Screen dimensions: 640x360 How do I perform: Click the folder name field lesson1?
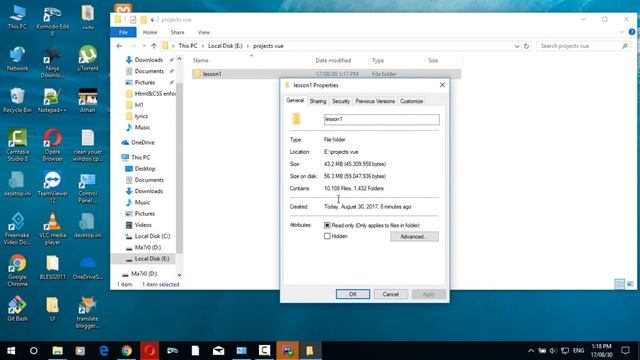pos(382,119)
